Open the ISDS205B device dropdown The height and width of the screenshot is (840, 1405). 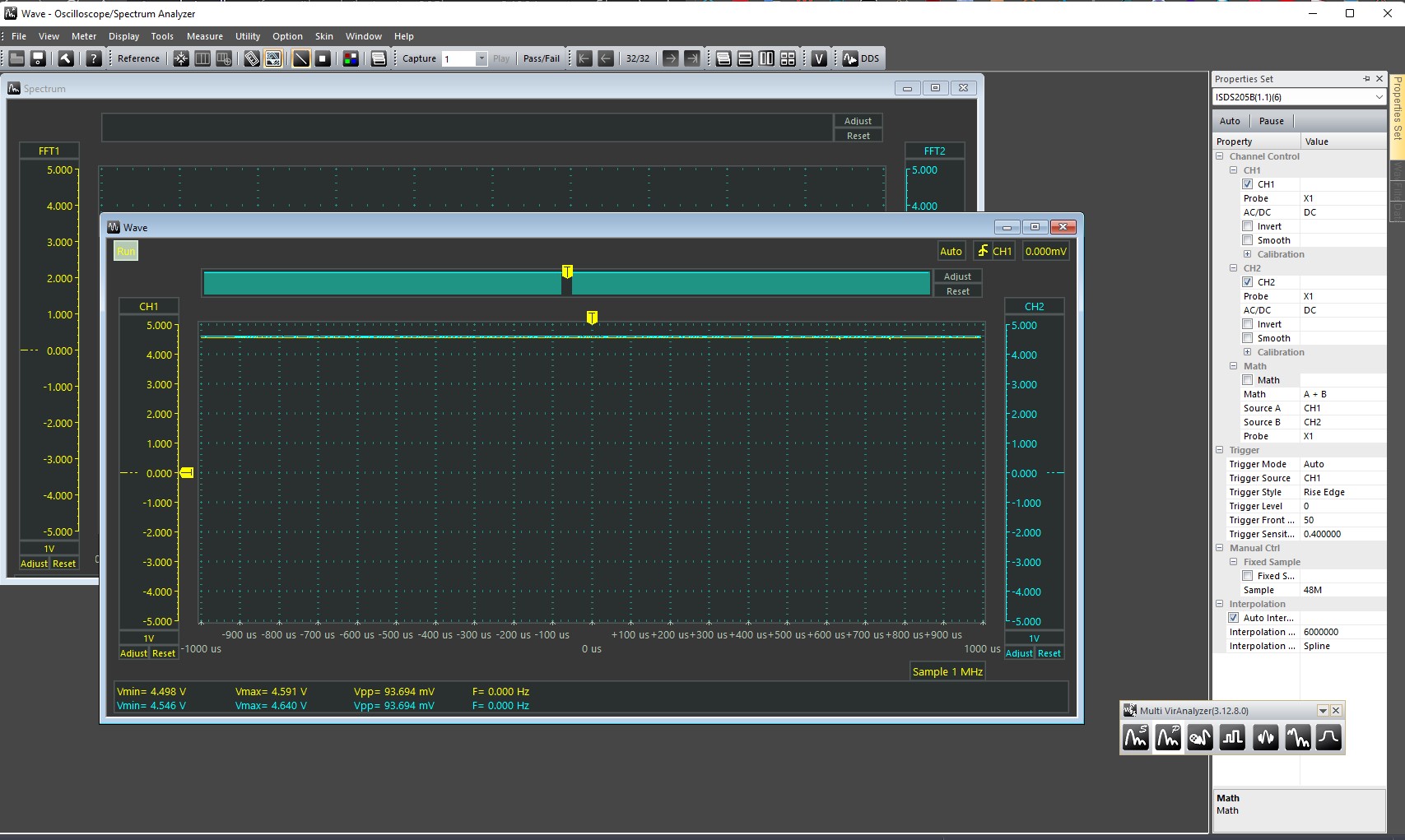click(1379, 97)
